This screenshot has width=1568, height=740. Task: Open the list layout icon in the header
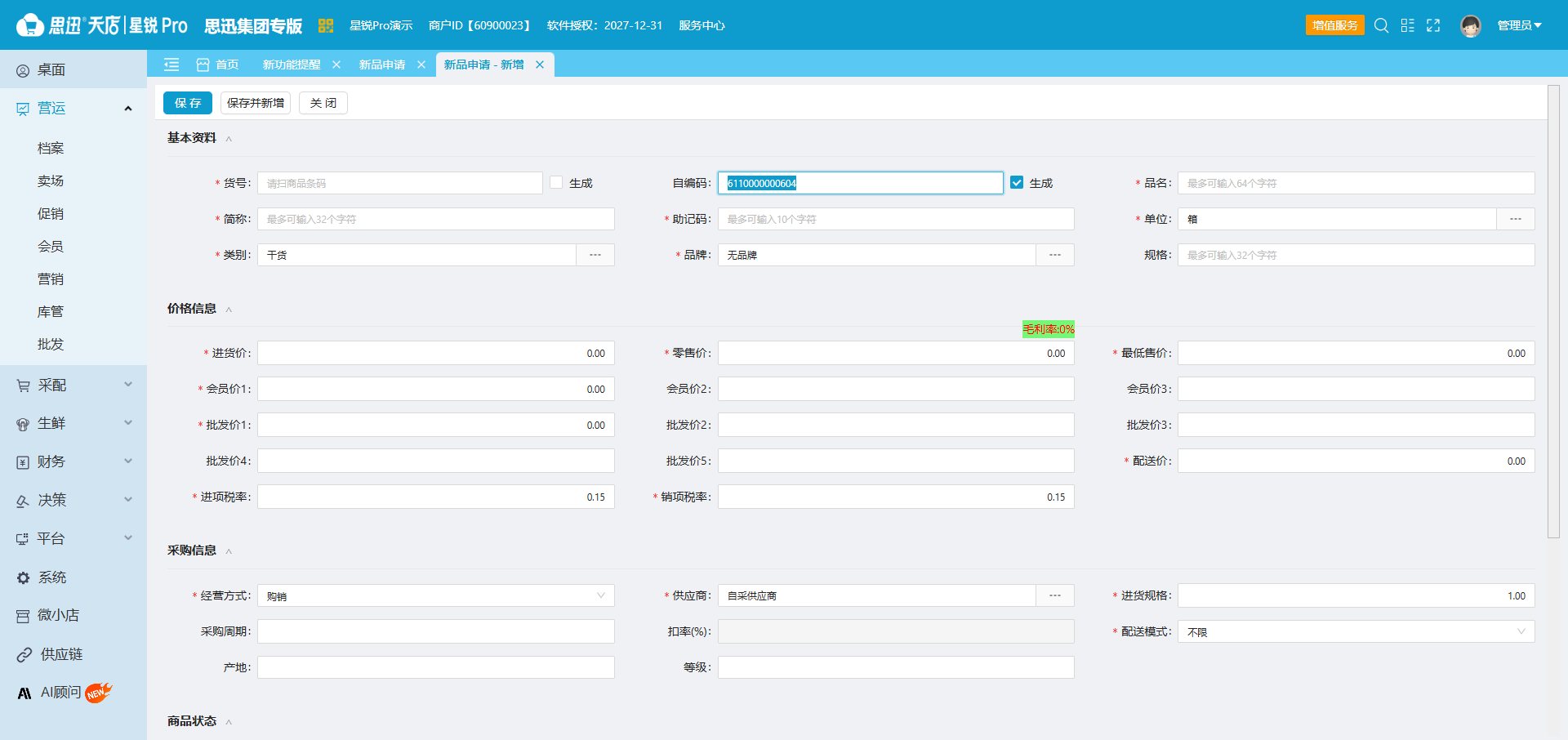[x=1407, y=25]
